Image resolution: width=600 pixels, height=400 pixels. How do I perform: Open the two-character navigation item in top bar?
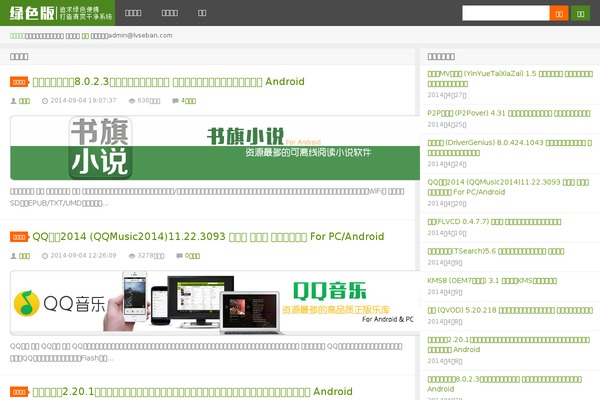(x=202, y=13)
